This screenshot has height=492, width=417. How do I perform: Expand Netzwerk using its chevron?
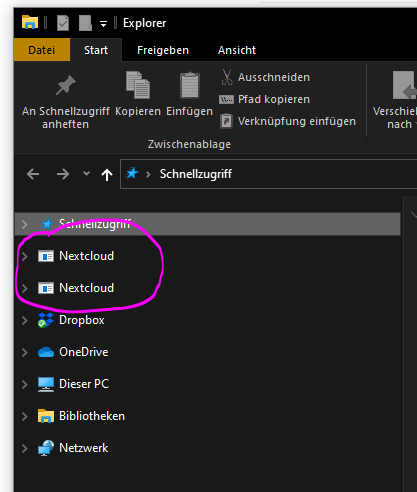25,448
